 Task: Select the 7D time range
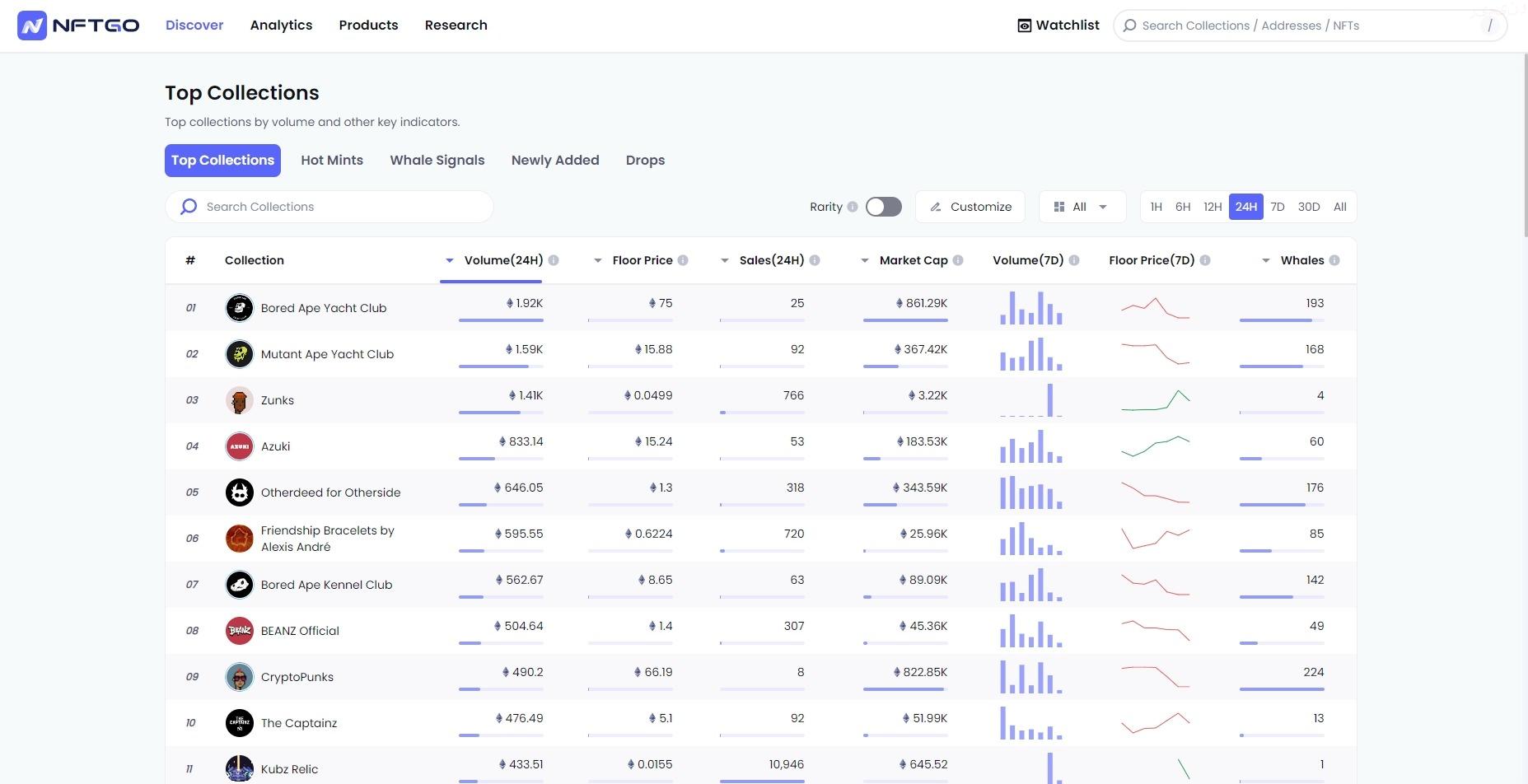pyautogui.click(x=1278, y=207)
